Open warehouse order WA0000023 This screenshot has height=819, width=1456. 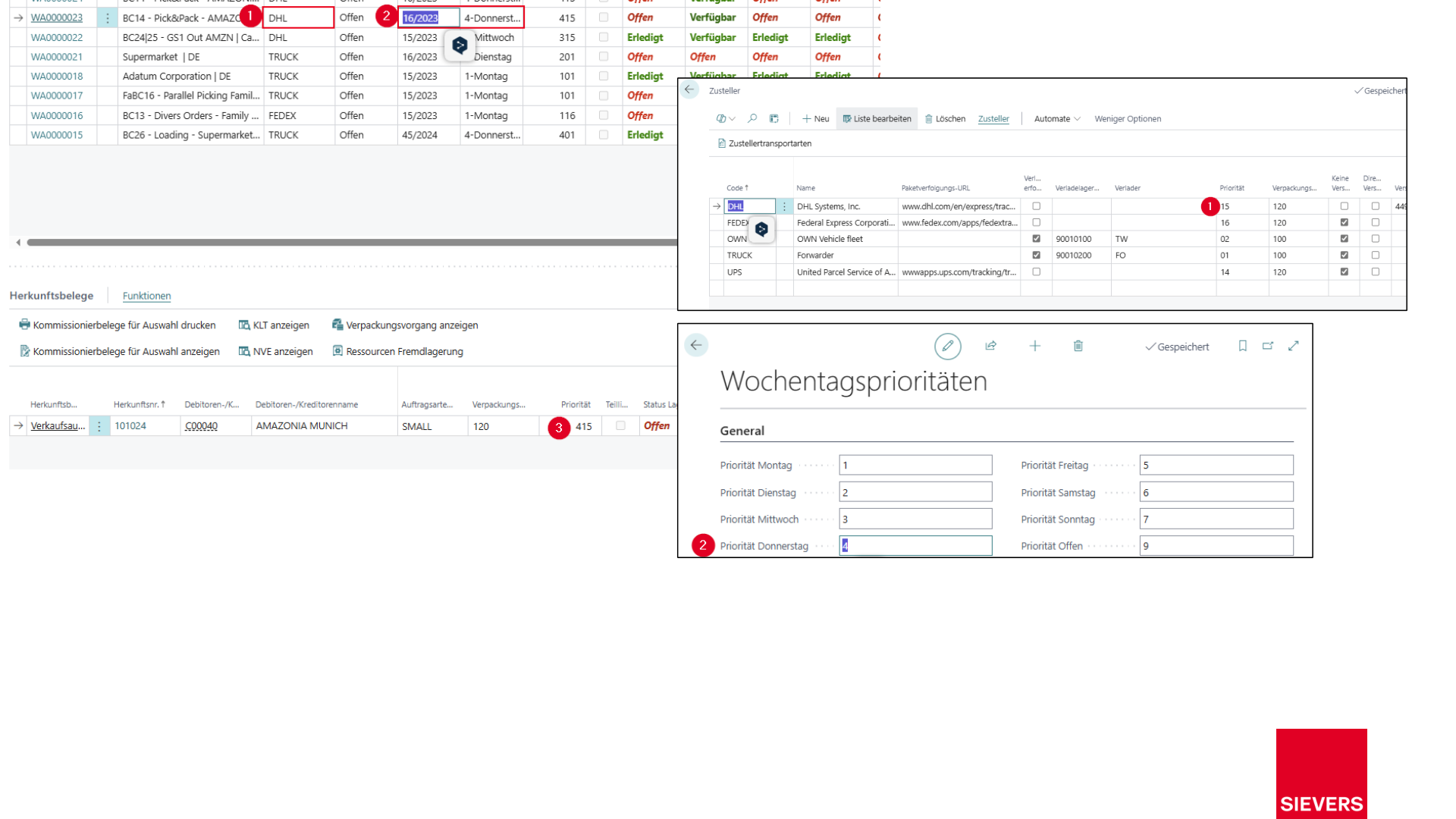click(x=57, y=17)
